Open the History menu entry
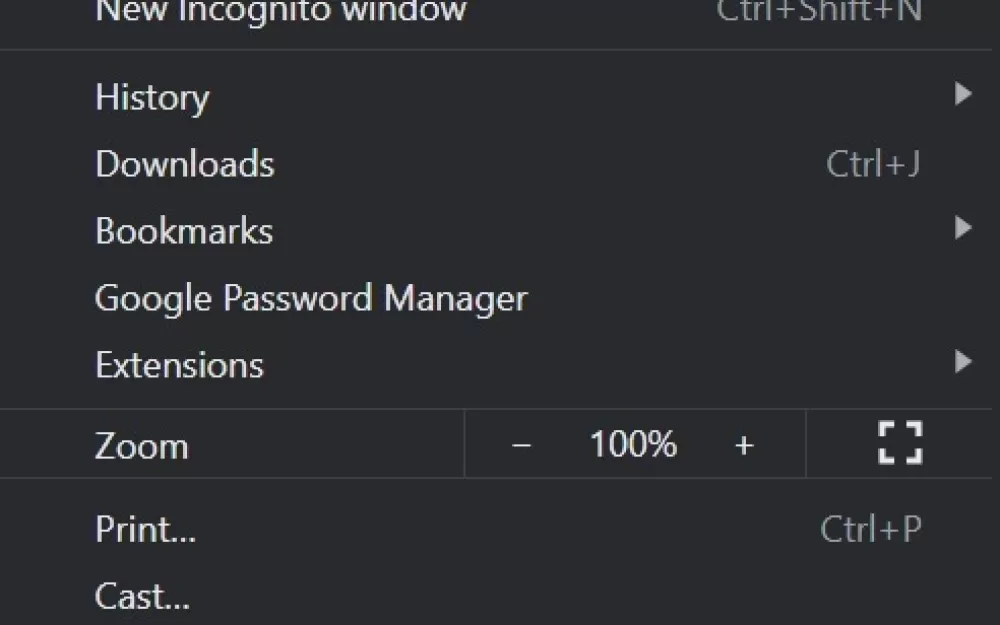This screenshot has height=625, width=1000. click(x=496, y=97)
